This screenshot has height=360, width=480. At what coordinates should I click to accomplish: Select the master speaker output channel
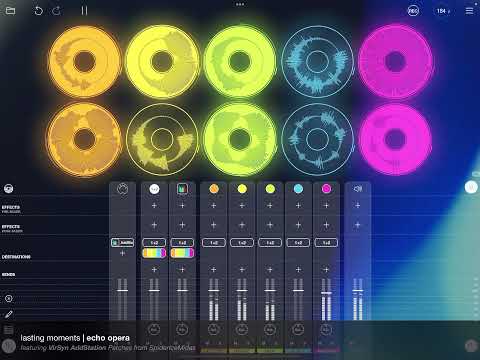[358, 189]
